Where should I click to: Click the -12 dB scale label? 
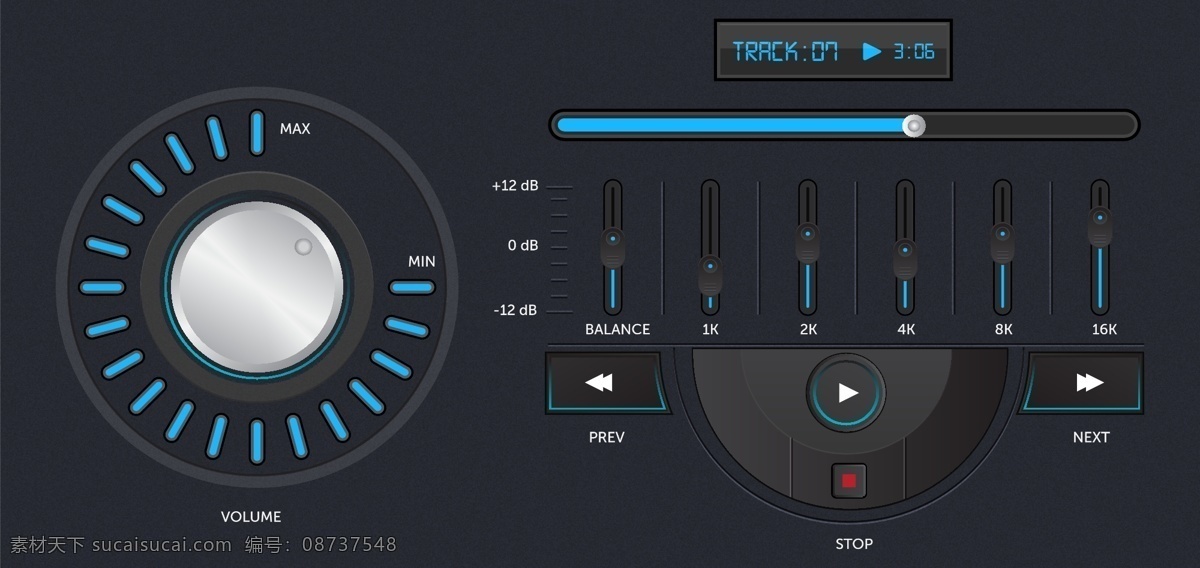(515, 310)
